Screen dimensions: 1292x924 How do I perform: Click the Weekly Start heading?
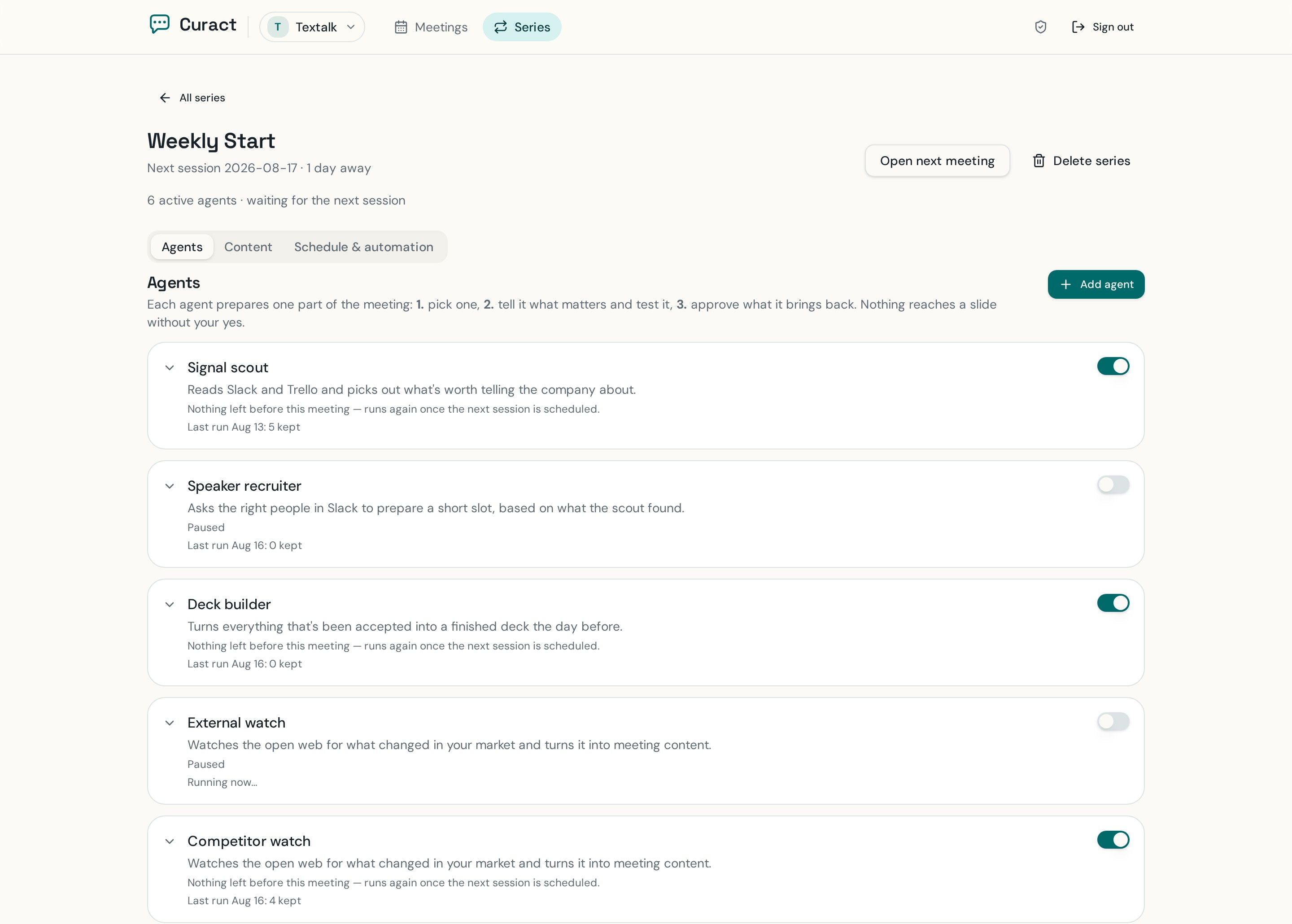point(211,140)
